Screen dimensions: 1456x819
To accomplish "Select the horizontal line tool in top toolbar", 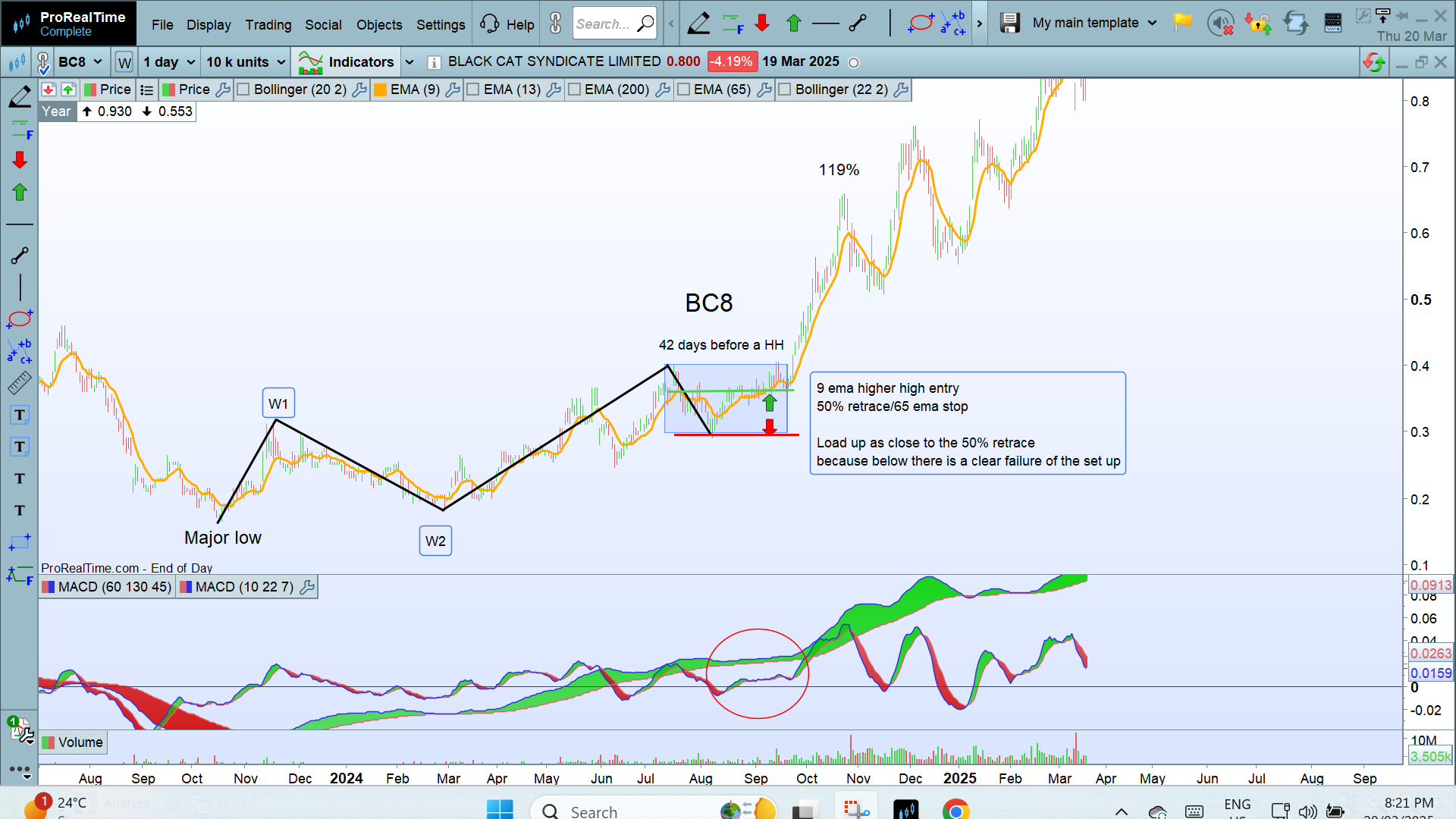I will [x=825, y=24].
